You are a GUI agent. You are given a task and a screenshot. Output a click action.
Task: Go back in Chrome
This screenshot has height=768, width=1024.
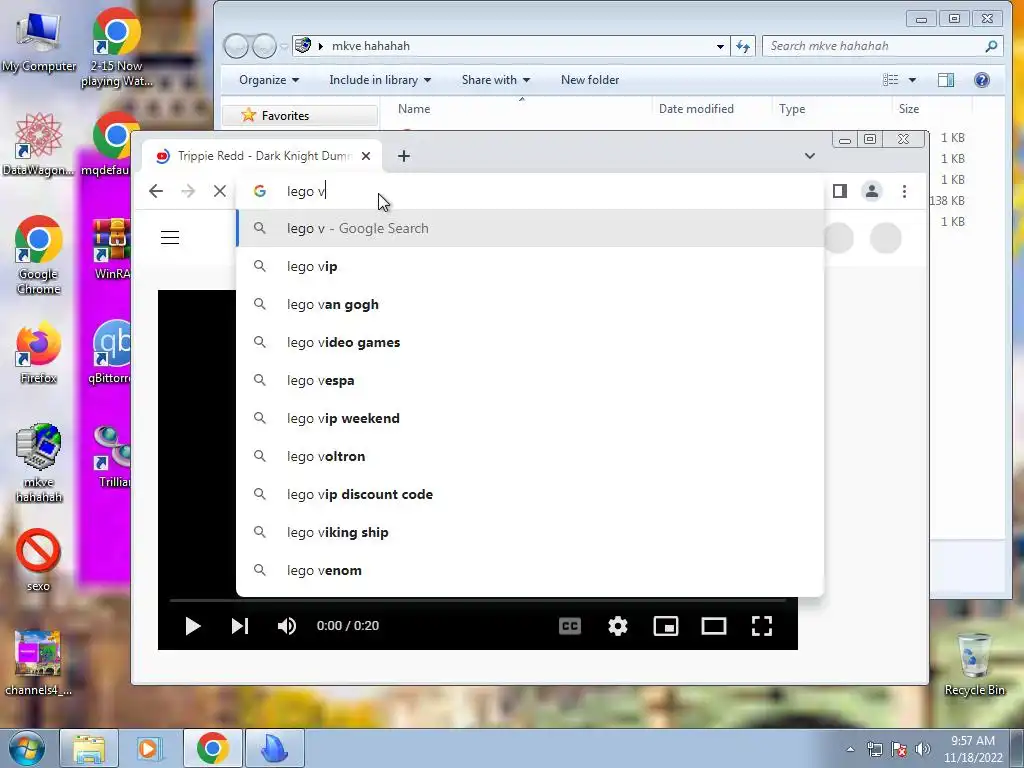click(x=155, y=191)
